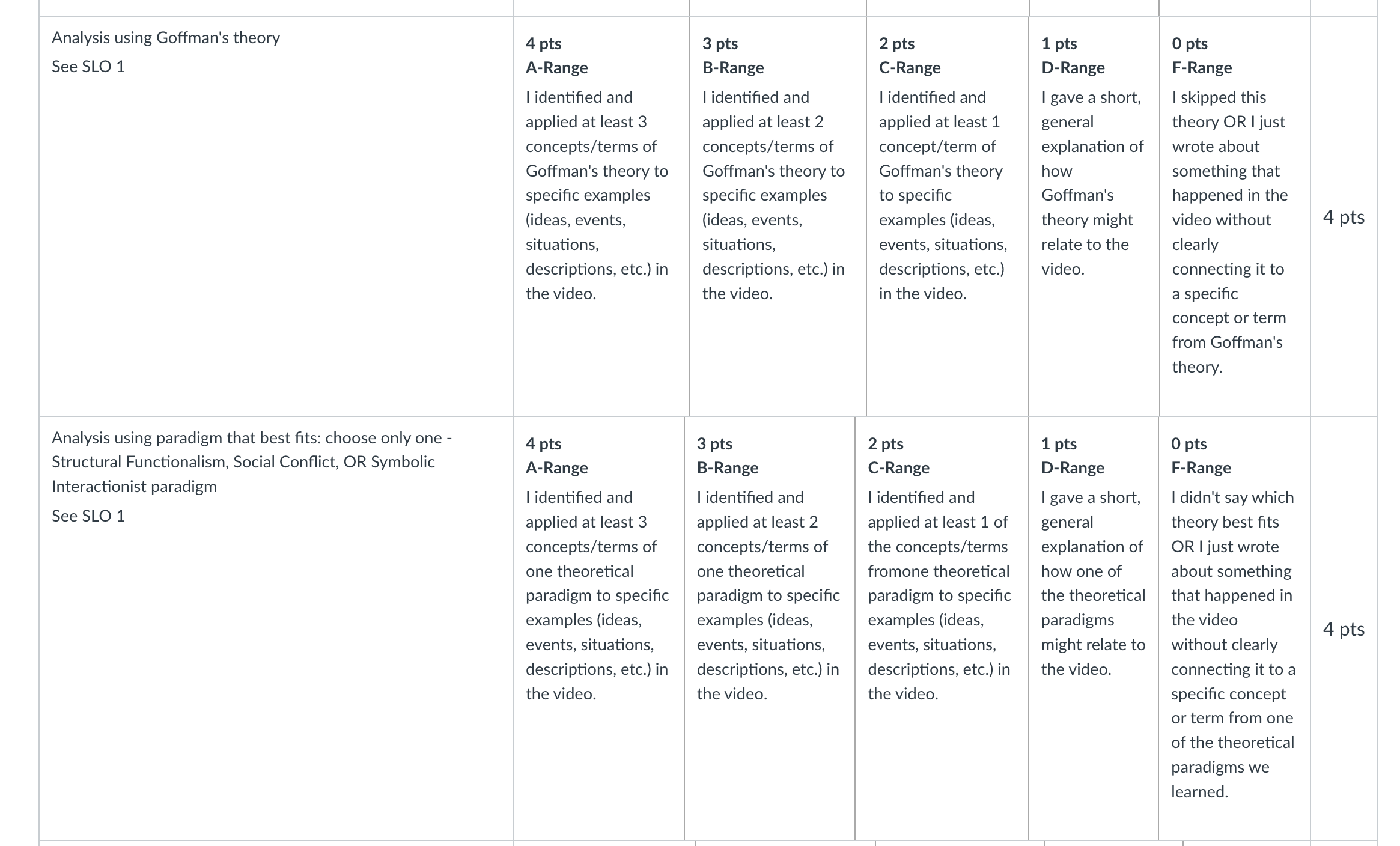Click the 'fromone theoretical paradigm' C-Range description
This screenshot has width=1400, height=846.
click(x=939, y=595)
